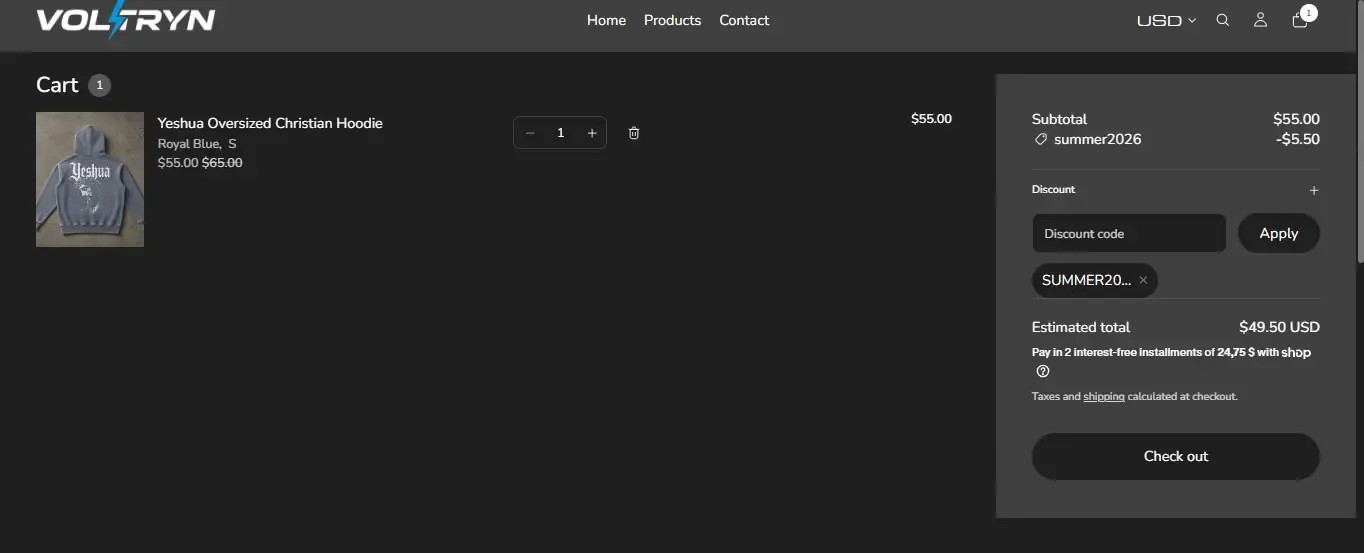Select the struck-through $65.00 price
Image resolution: width=1364 pixels, height=553 pixels.
pyautogui.click(x=222, y=162)
